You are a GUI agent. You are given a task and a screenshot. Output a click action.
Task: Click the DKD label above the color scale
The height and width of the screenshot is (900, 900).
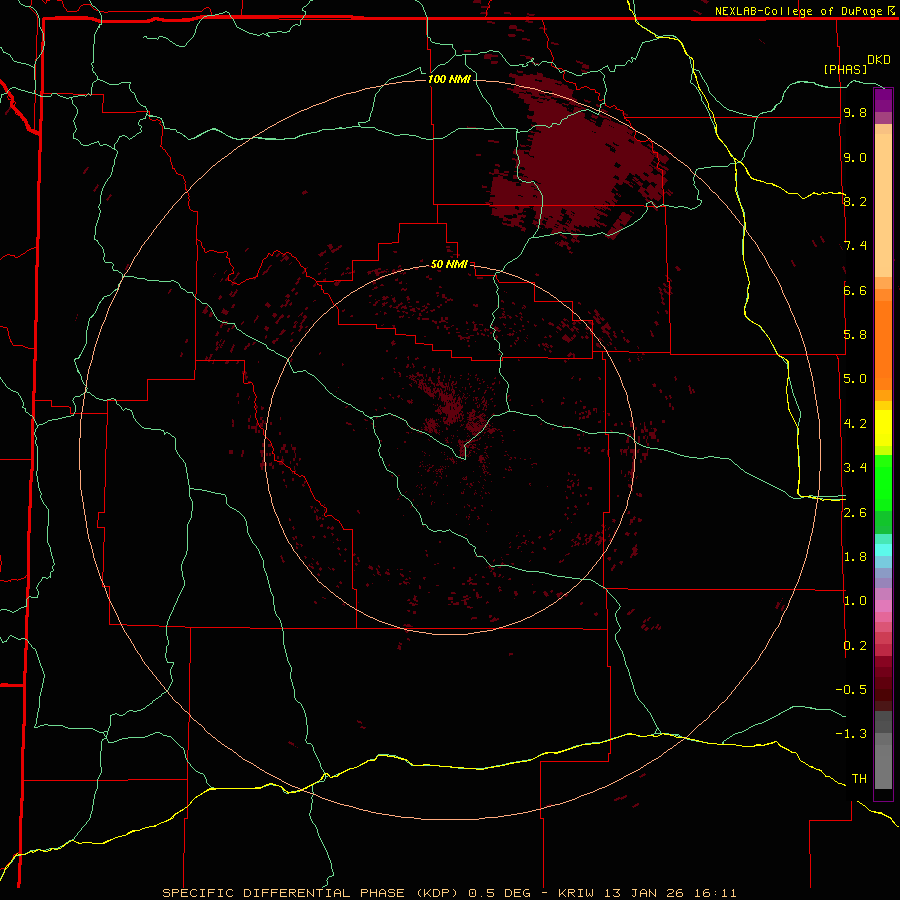(x=879, y=60)
